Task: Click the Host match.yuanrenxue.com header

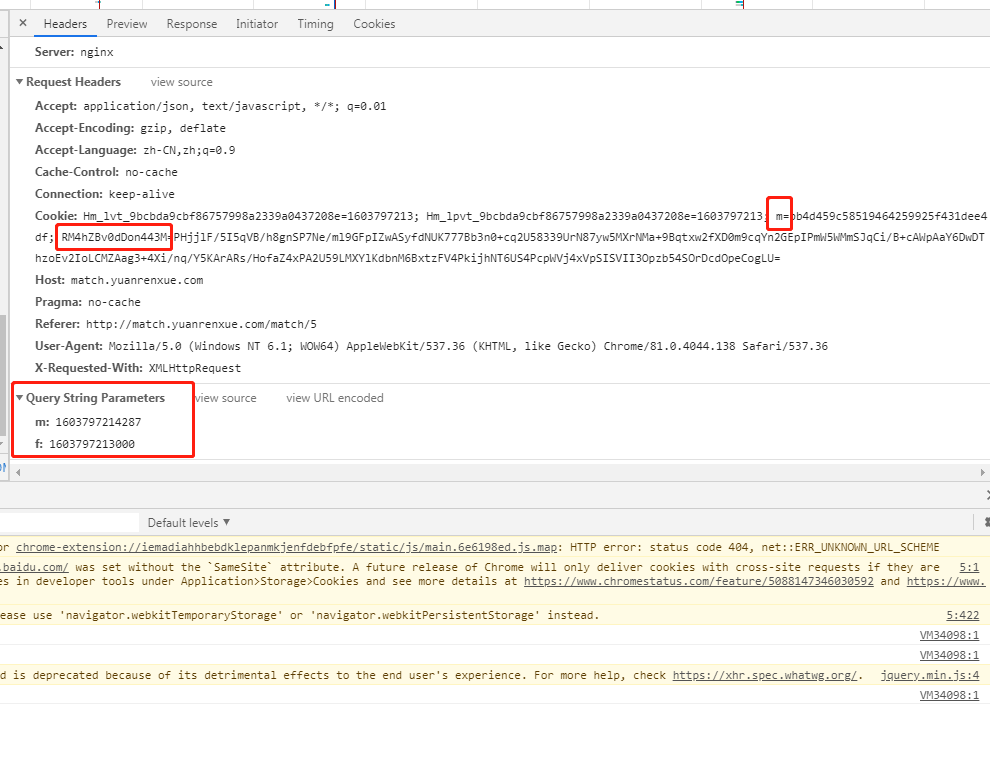Action: 119,280
